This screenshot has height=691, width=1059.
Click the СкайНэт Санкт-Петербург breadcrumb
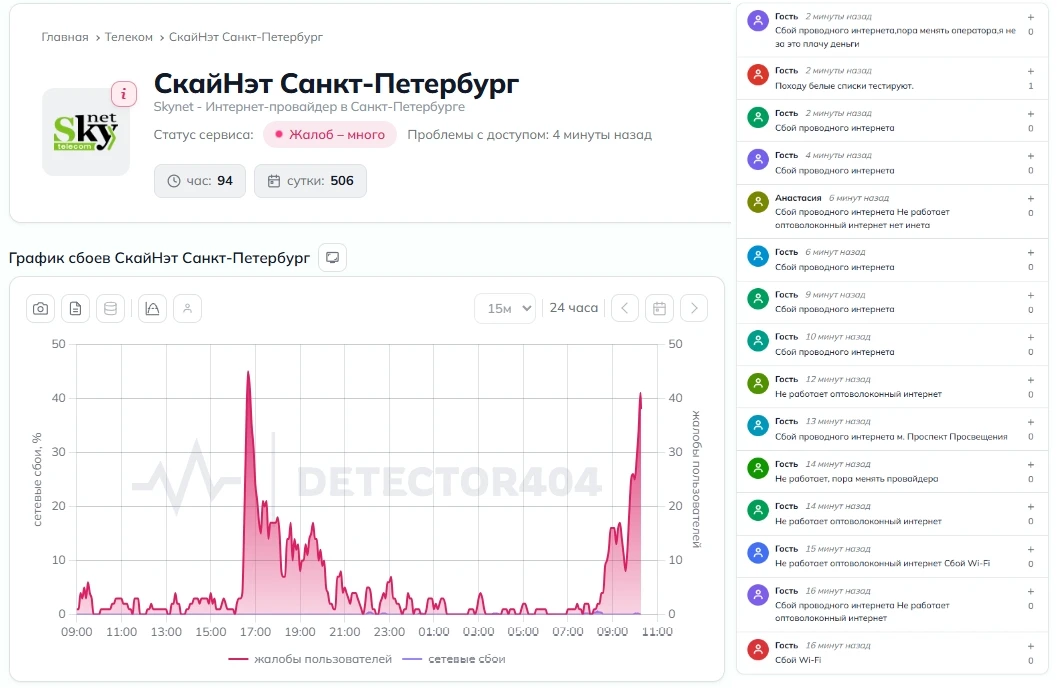[x=246, y=37]
